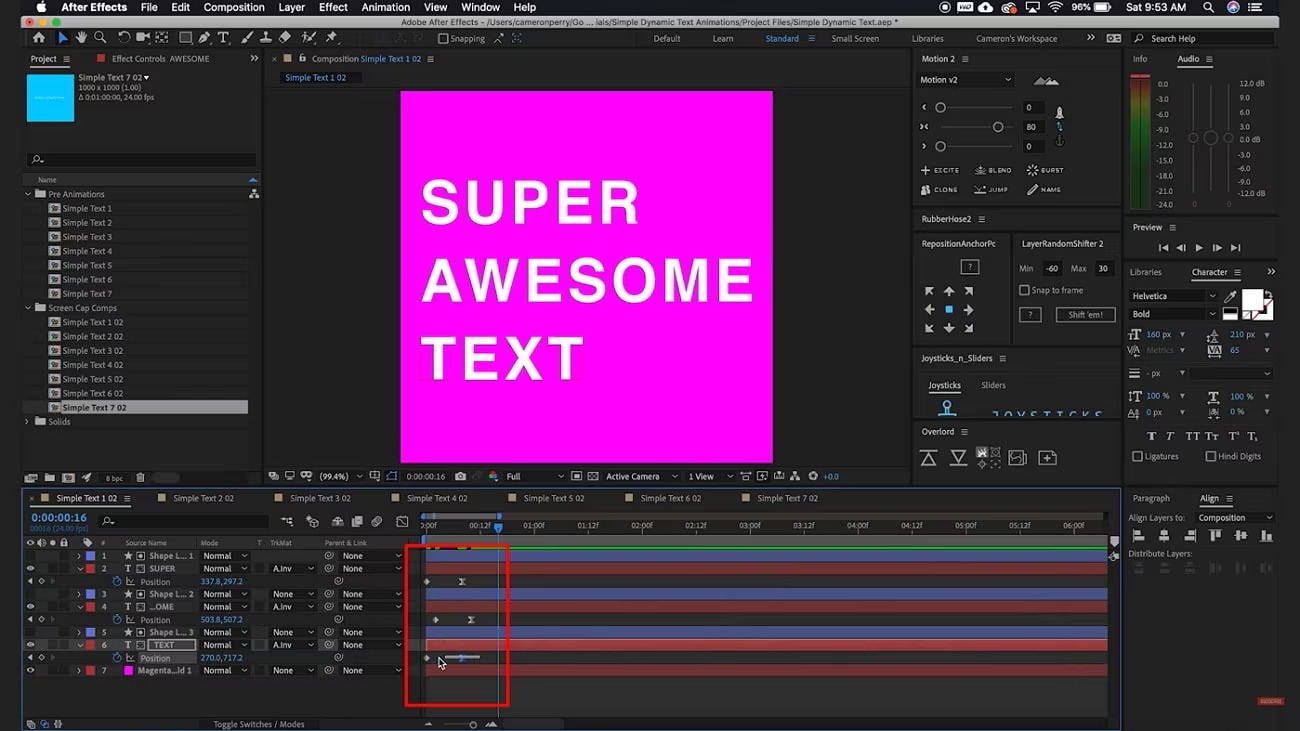
Task: Open the resolution Full dropdown below viewer
Action: [535, 476]
